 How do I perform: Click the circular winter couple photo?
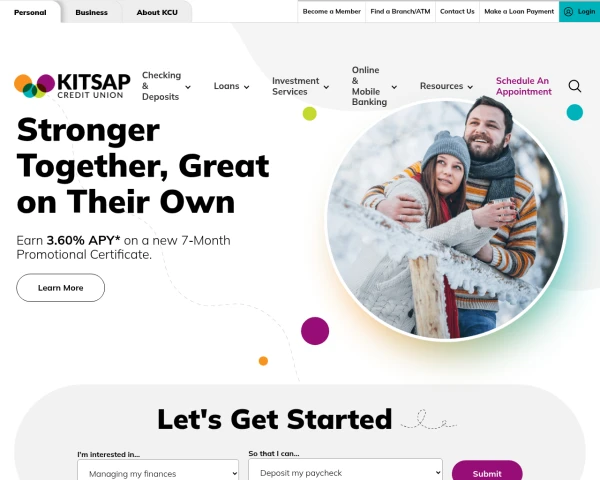coord(446,220)
